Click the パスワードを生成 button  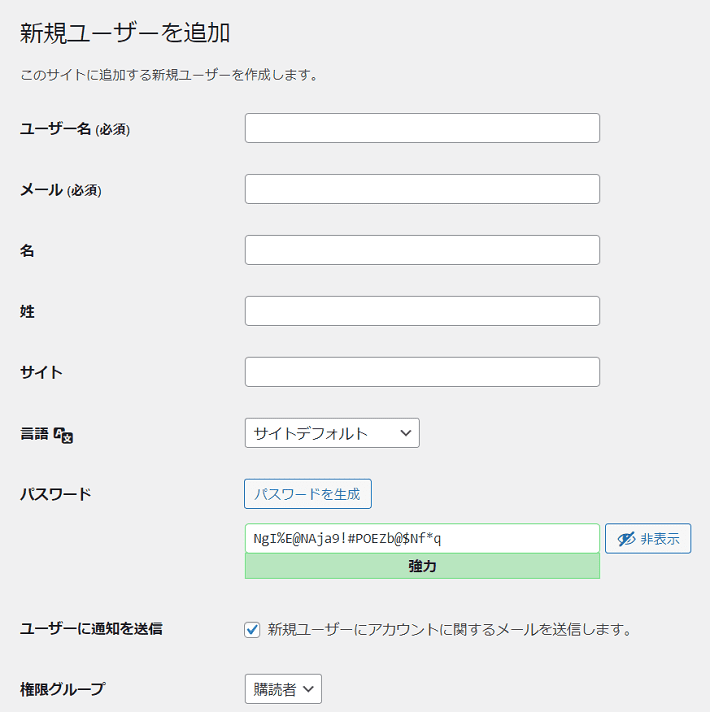click(308, 494)
